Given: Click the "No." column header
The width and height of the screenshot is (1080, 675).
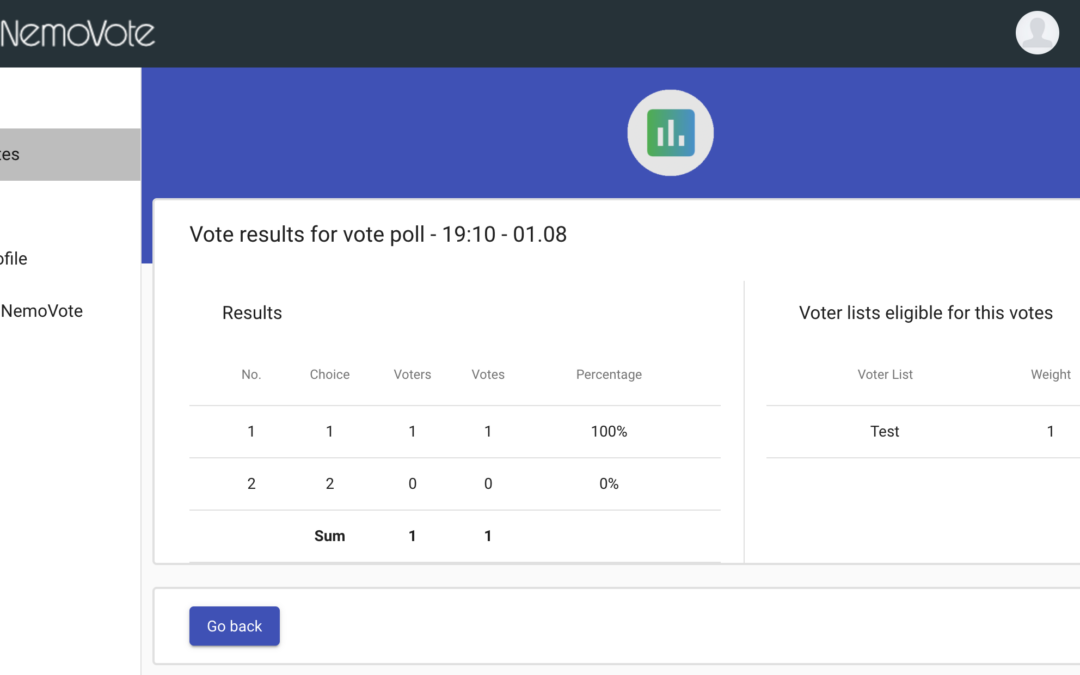Looking at the screenshot, I should 251,375.
